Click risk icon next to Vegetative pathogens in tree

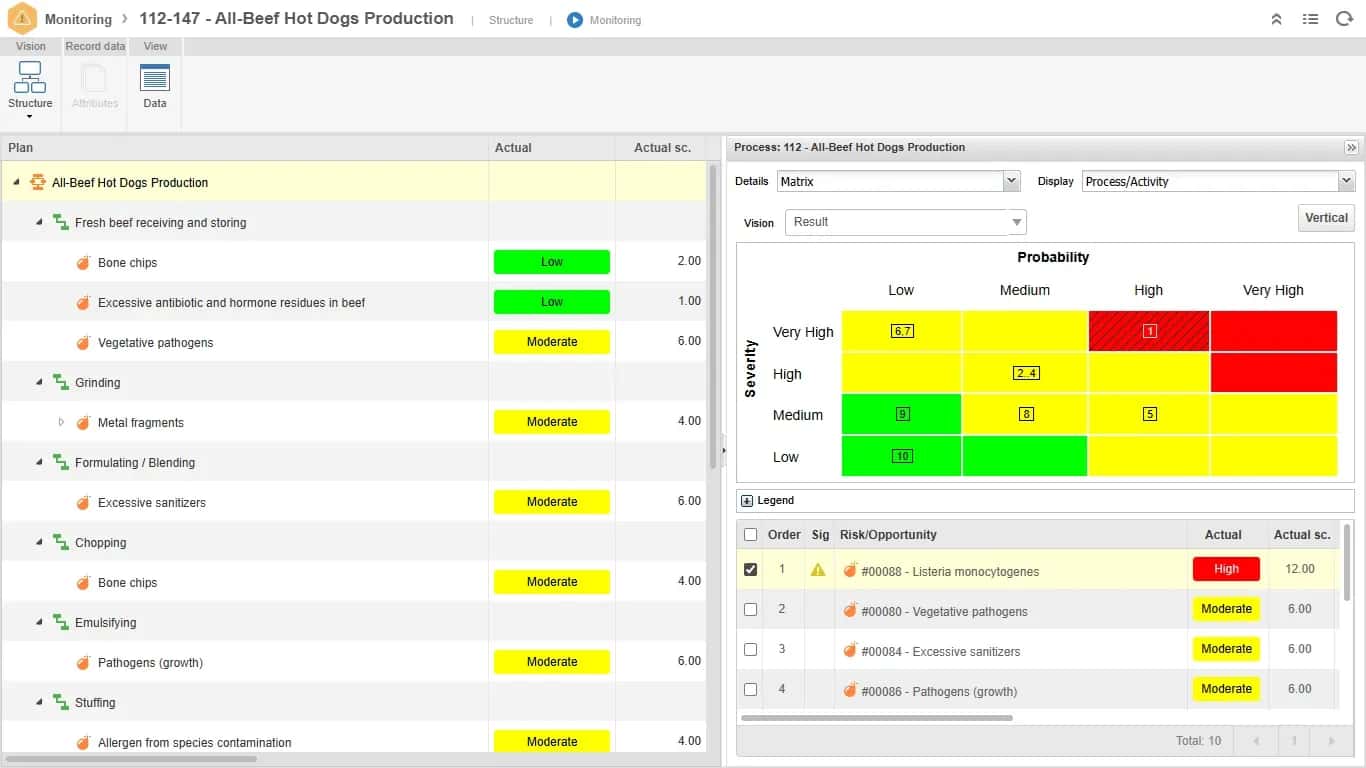tap(84, 342)
